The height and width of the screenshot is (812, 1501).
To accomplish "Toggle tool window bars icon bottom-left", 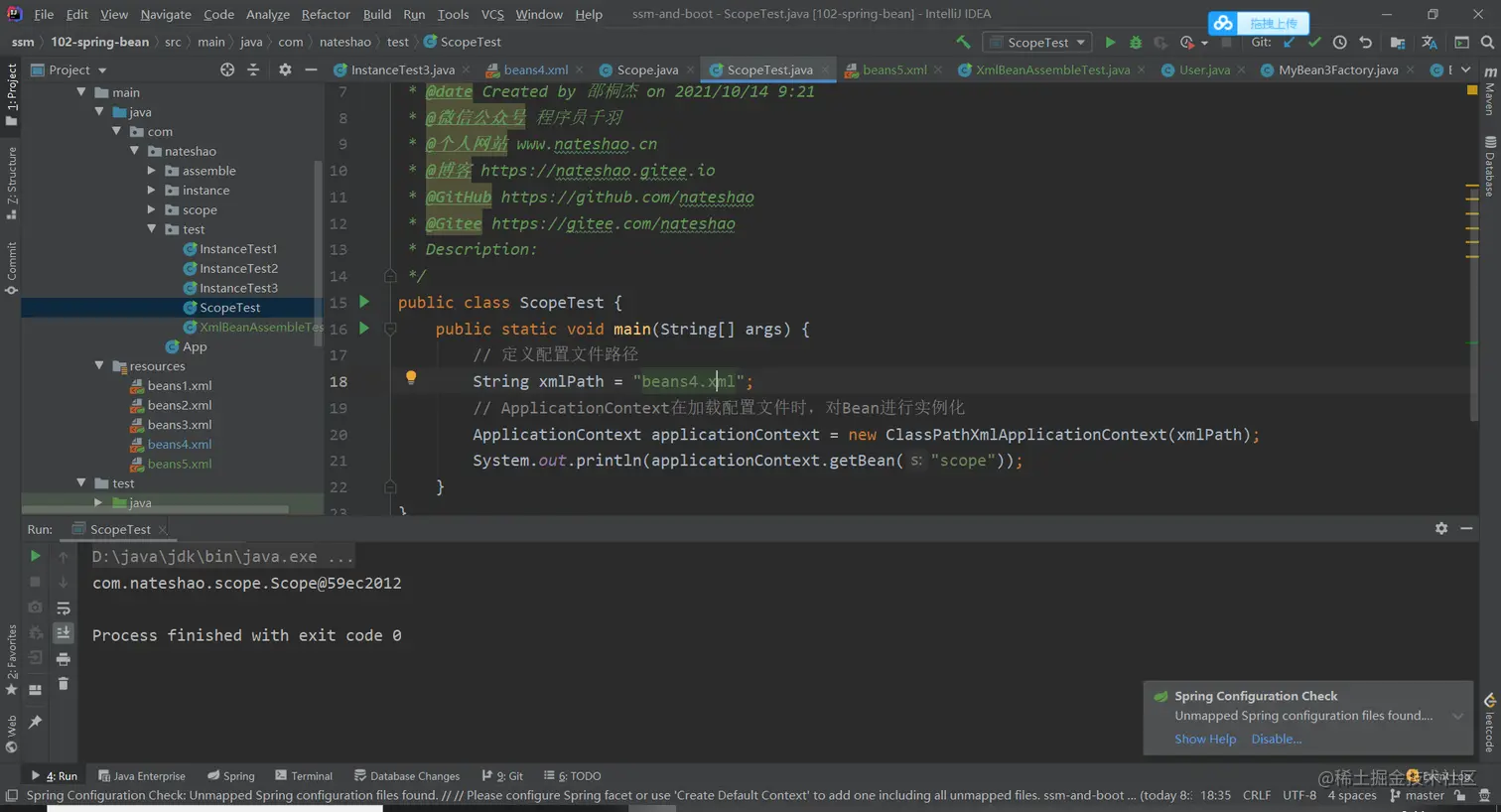I will click(x=11, y=795).
